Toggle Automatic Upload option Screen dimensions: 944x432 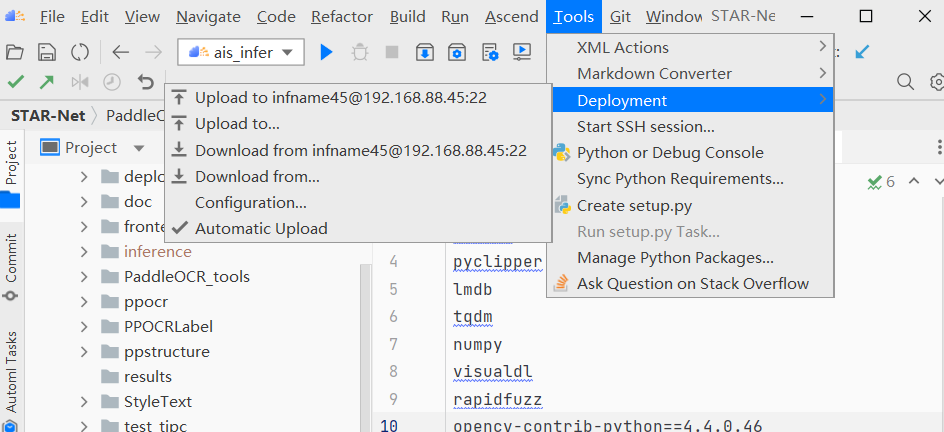[x=261, y=228]
